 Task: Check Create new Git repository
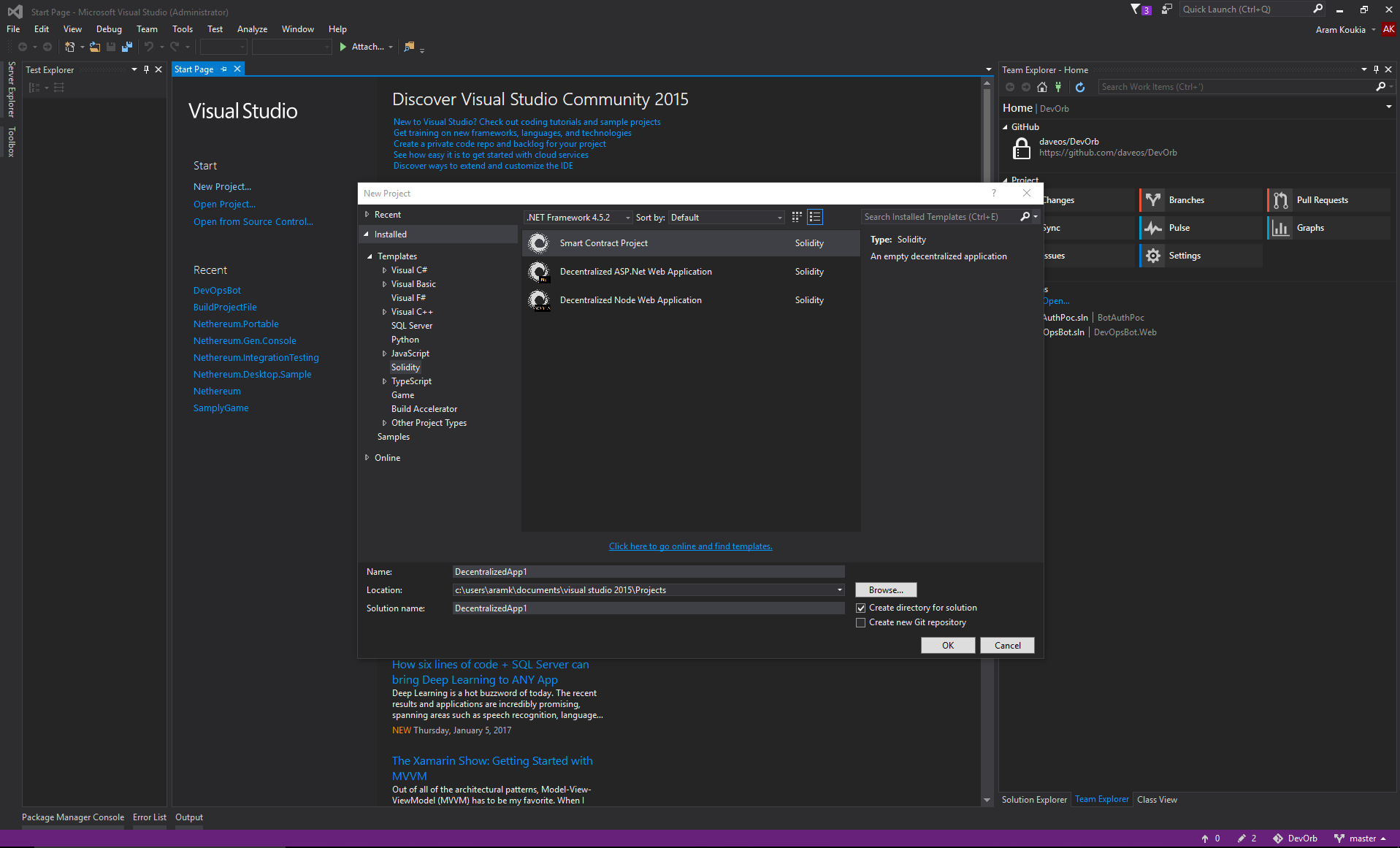click(x=861, y=622)
